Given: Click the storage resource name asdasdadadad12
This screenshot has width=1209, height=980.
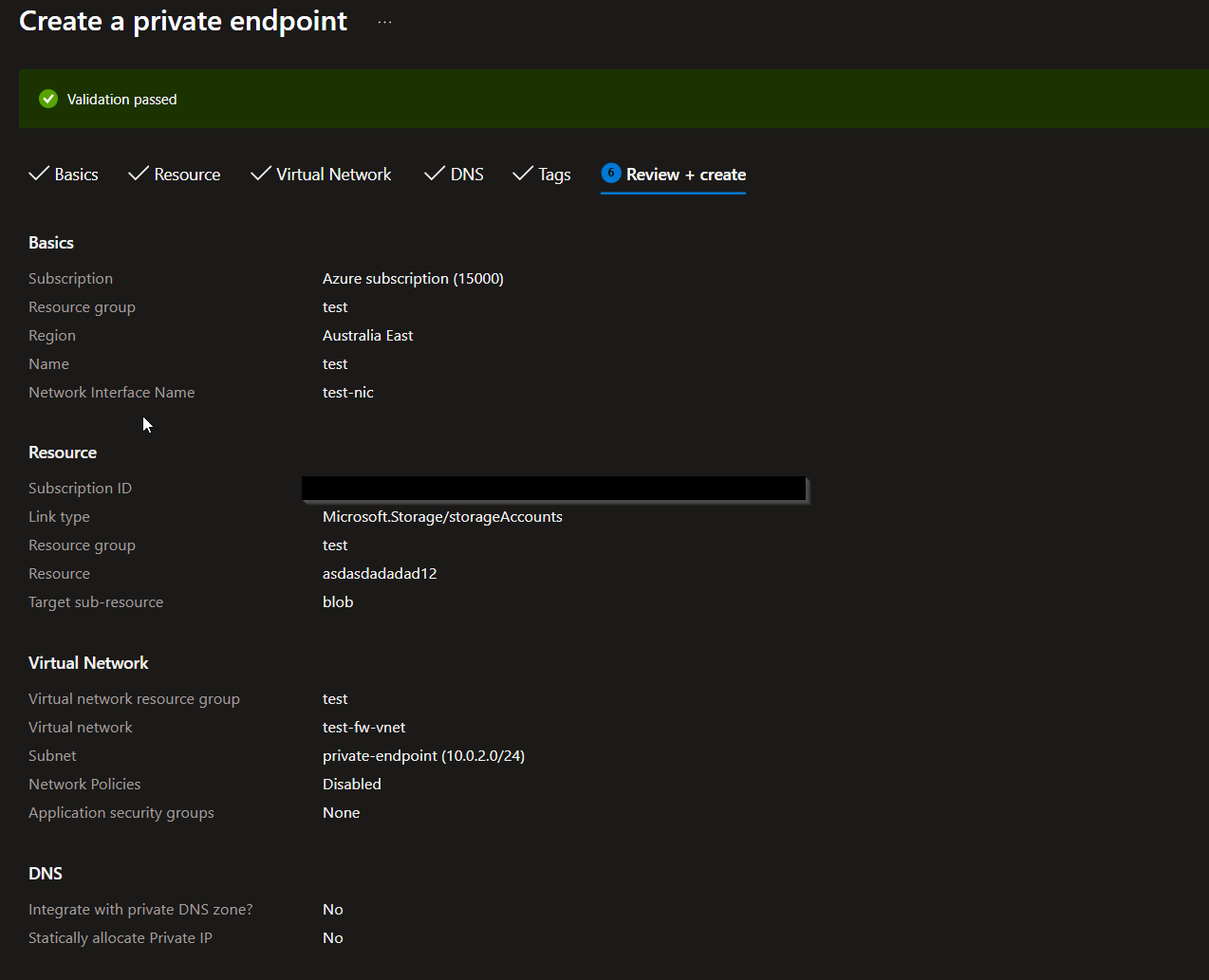Looking at the screenshot, I should 380,574.
